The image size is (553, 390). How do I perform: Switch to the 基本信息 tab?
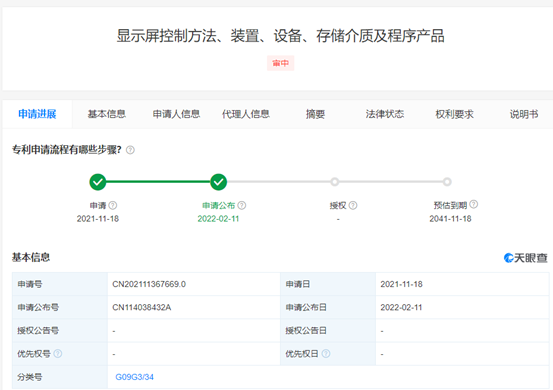[107, 114]
